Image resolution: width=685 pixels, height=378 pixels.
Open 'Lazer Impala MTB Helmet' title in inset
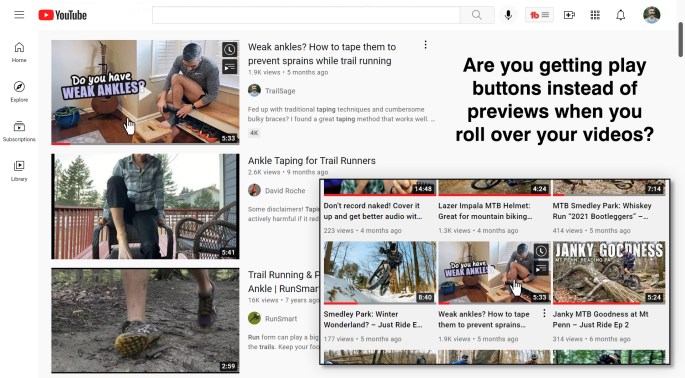click(486, 211)
